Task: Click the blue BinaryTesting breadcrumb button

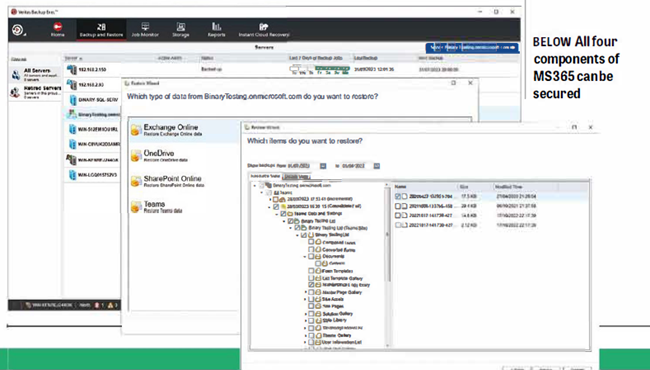Action: (x=472, y=48)
